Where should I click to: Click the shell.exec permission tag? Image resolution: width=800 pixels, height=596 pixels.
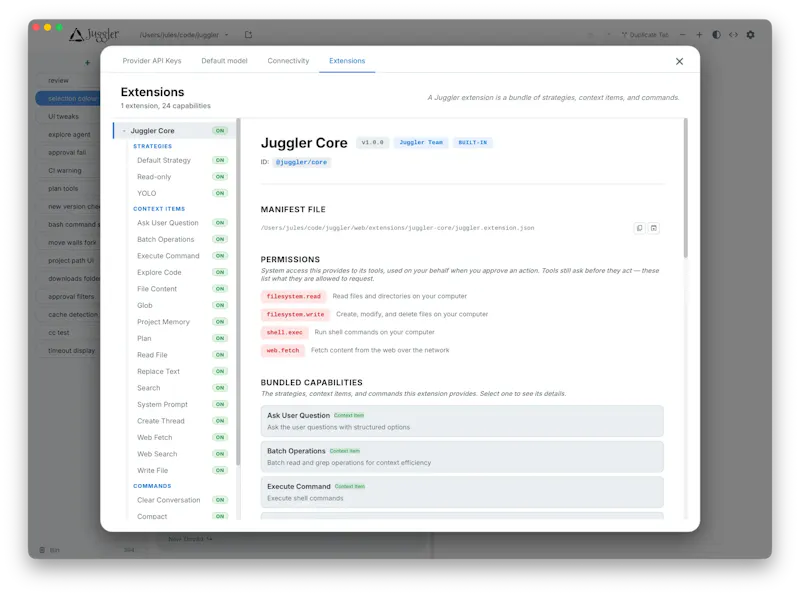coord(284,333)
